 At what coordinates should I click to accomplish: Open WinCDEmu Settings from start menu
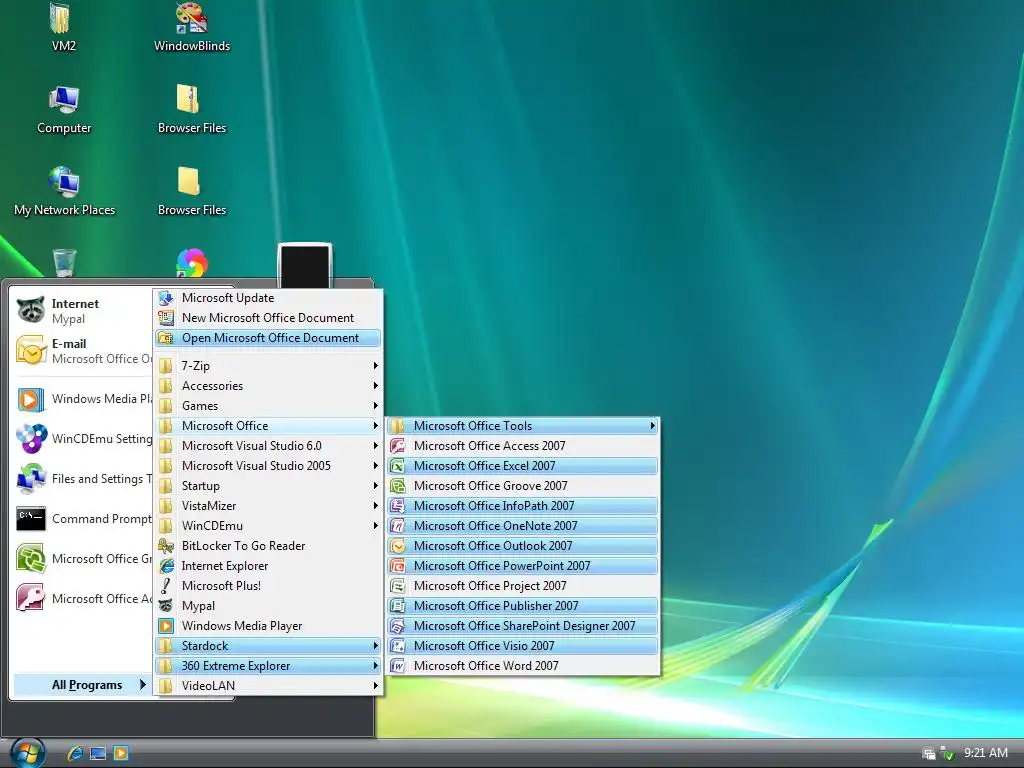point(83,439)
